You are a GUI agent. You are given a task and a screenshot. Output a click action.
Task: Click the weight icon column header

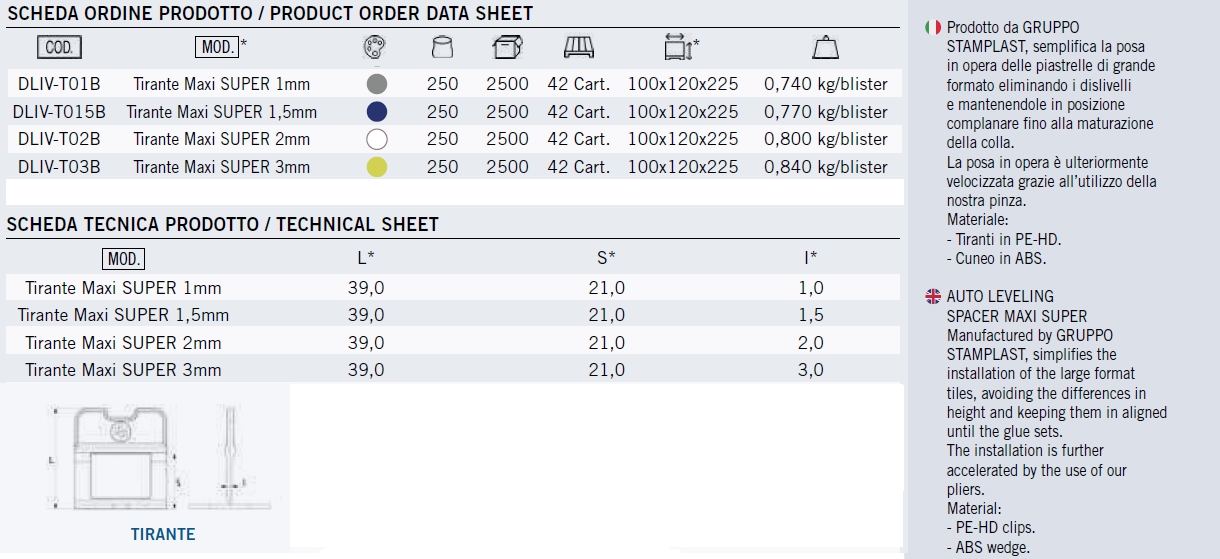click(825, 47)
